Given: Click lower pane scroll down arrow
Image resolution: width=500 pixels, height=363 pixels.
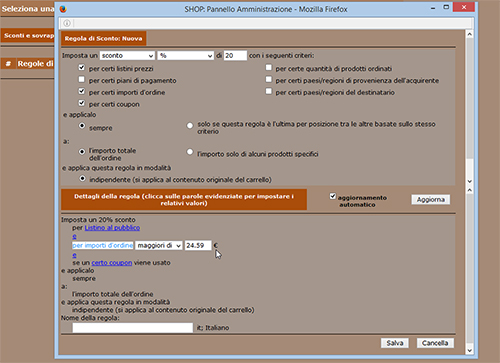Looking at the screenshot, I should point(469,351).
